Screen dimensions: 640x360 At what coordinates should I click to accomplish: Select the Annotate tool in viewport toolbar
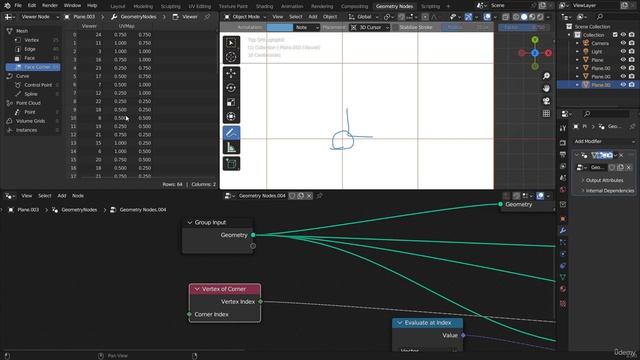[231, 133]
